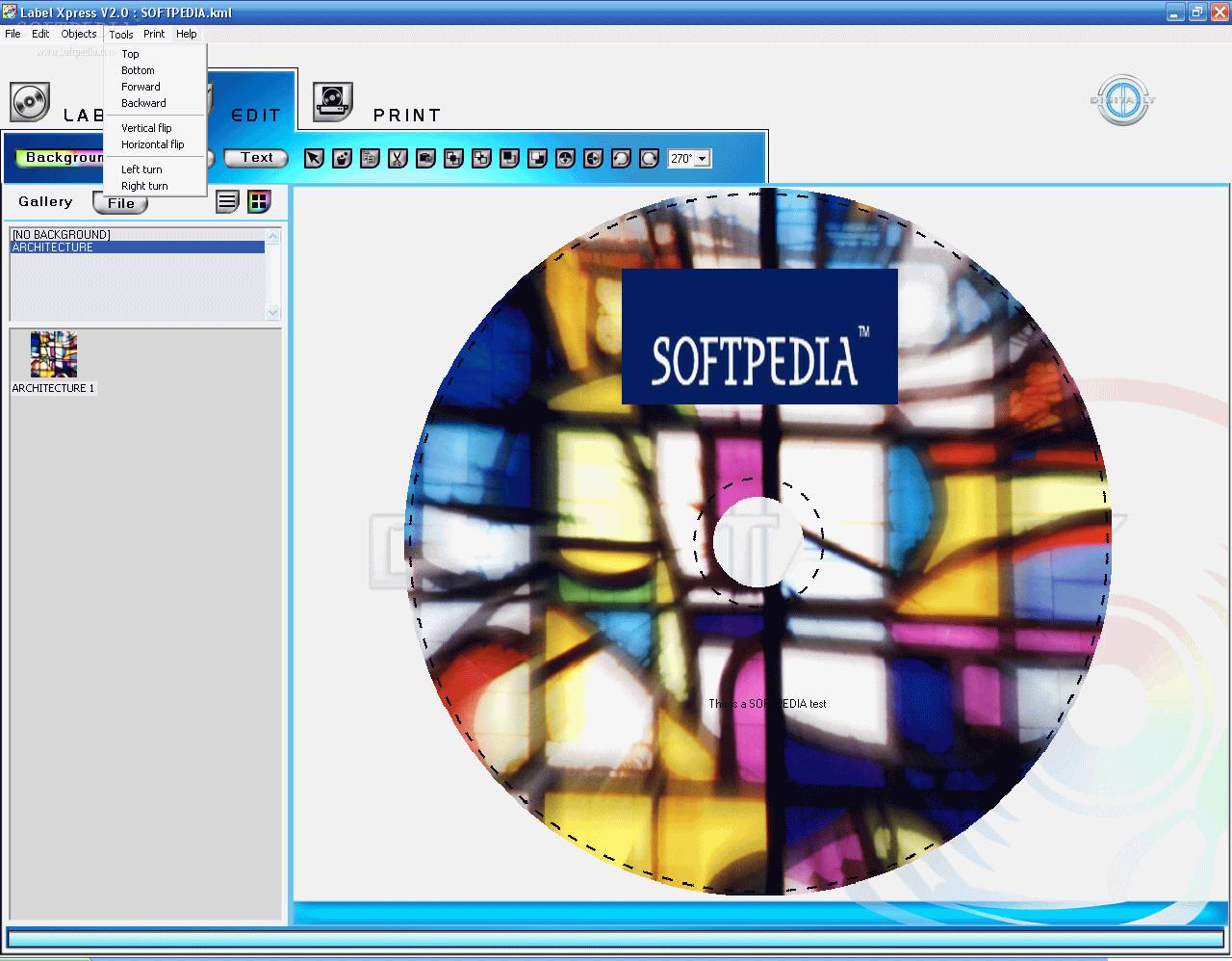Select the ARCHITECTURE 1 thumbnail

pos(53,354)
